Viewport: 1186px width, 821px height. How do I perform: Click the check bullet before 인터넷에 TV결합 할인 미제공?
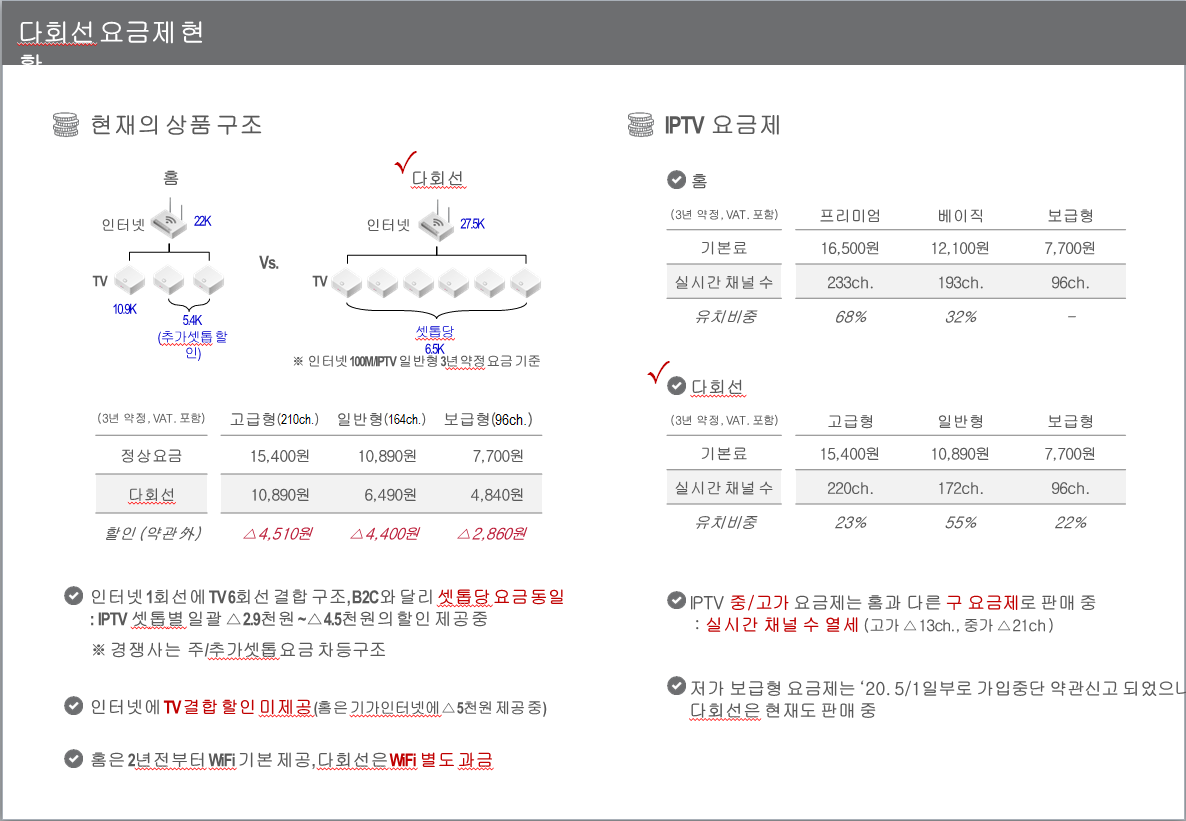(x=73, y=706)
